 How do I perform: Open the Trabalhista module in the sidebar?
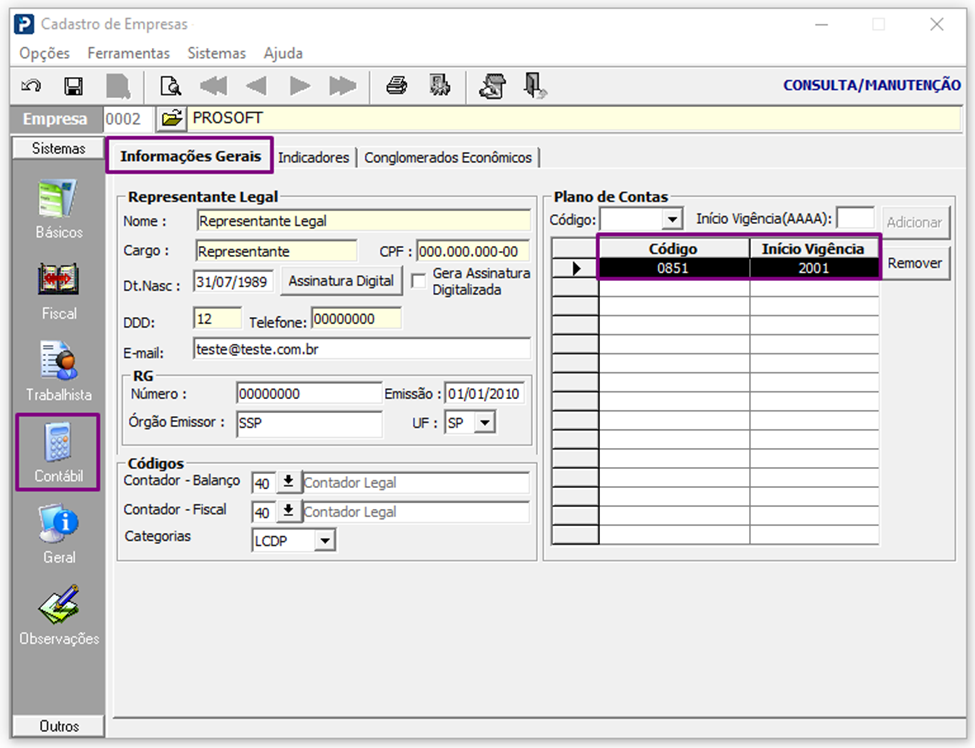coord(59,371)
